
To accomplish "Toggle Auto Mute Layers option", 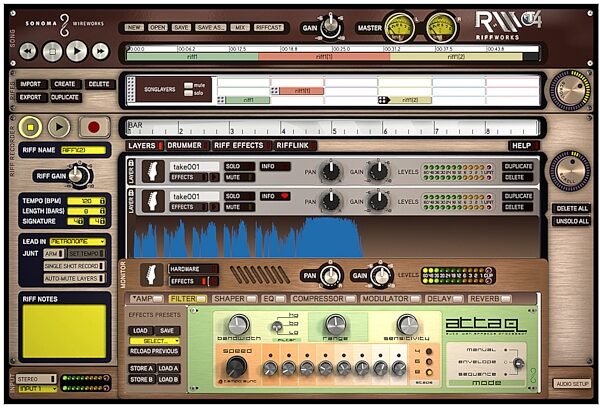I will coord(75,279).
